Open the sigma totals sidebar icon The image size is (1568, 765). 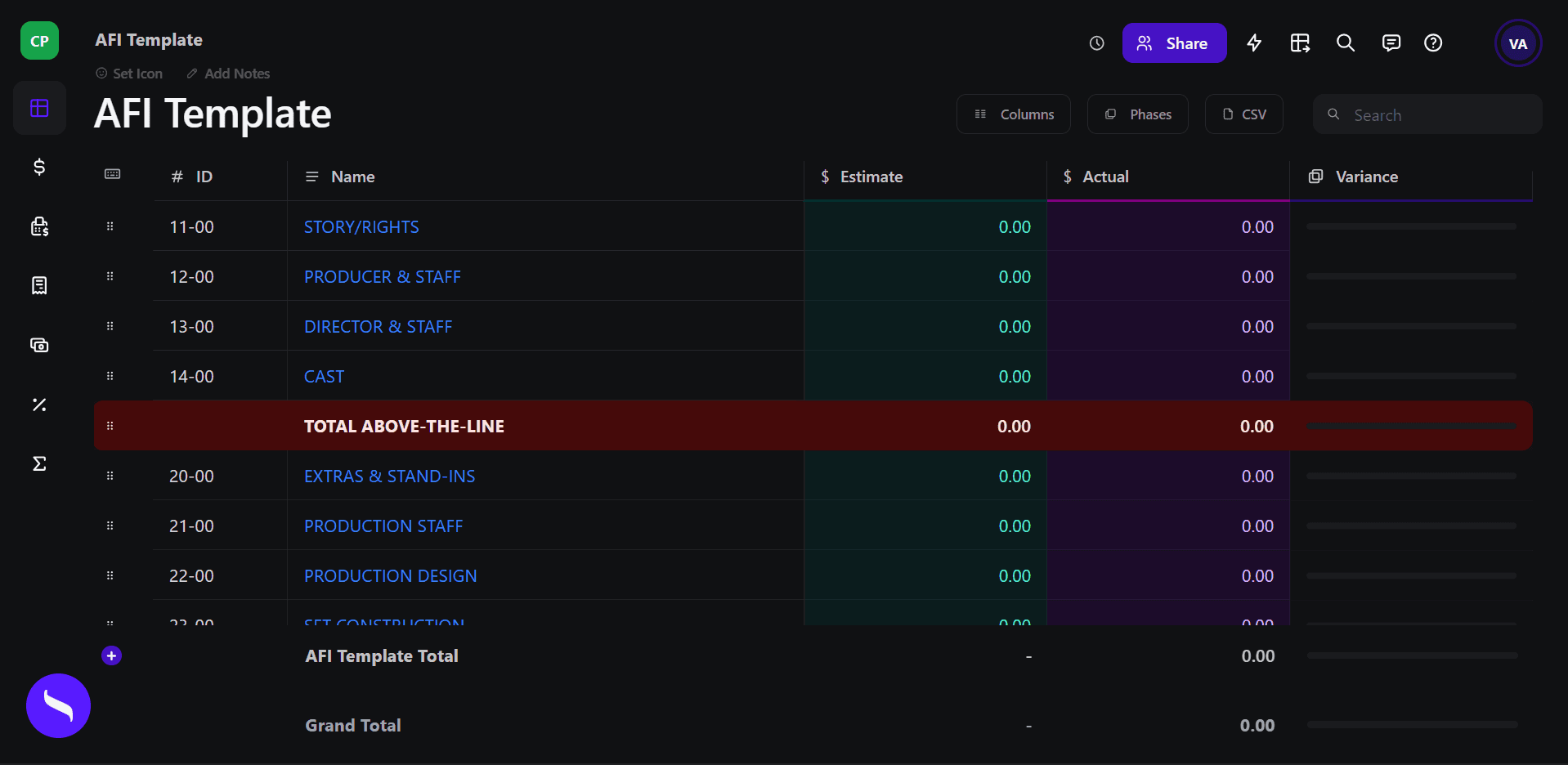[39, 463]
